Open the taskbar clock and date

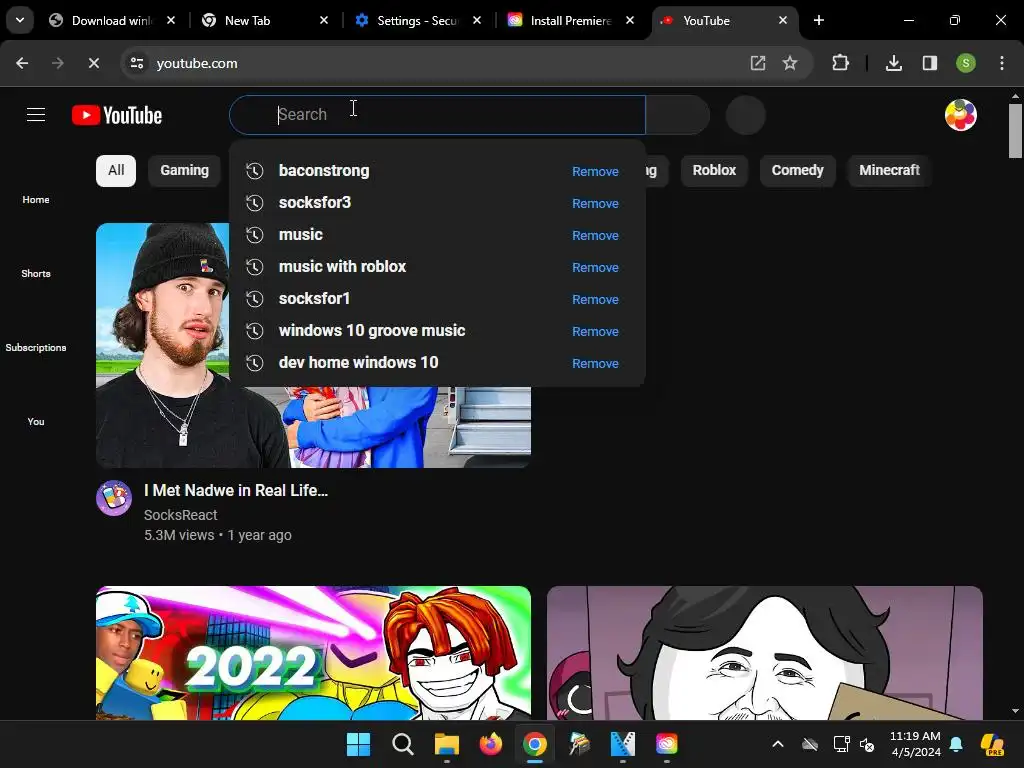(915, 744)
